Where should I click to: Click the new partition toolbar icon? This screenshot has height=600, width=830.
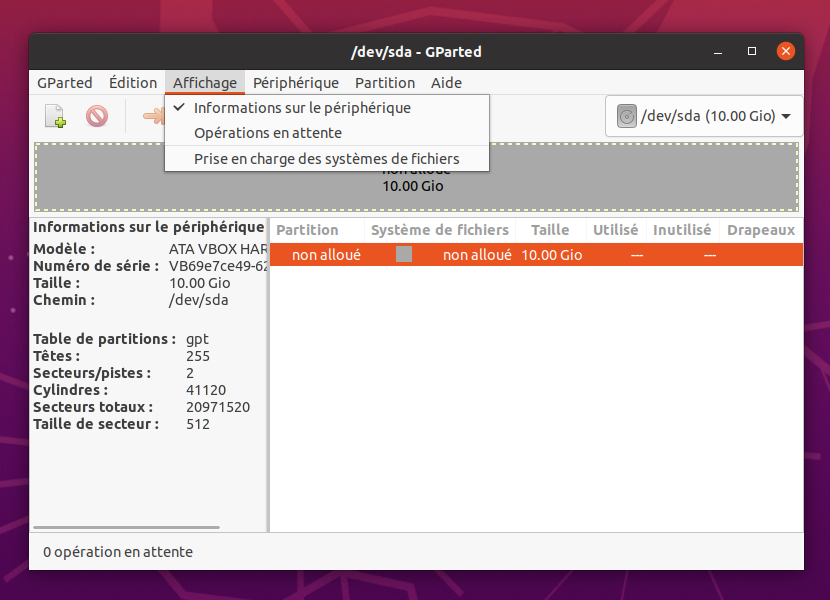click(56, 116)
